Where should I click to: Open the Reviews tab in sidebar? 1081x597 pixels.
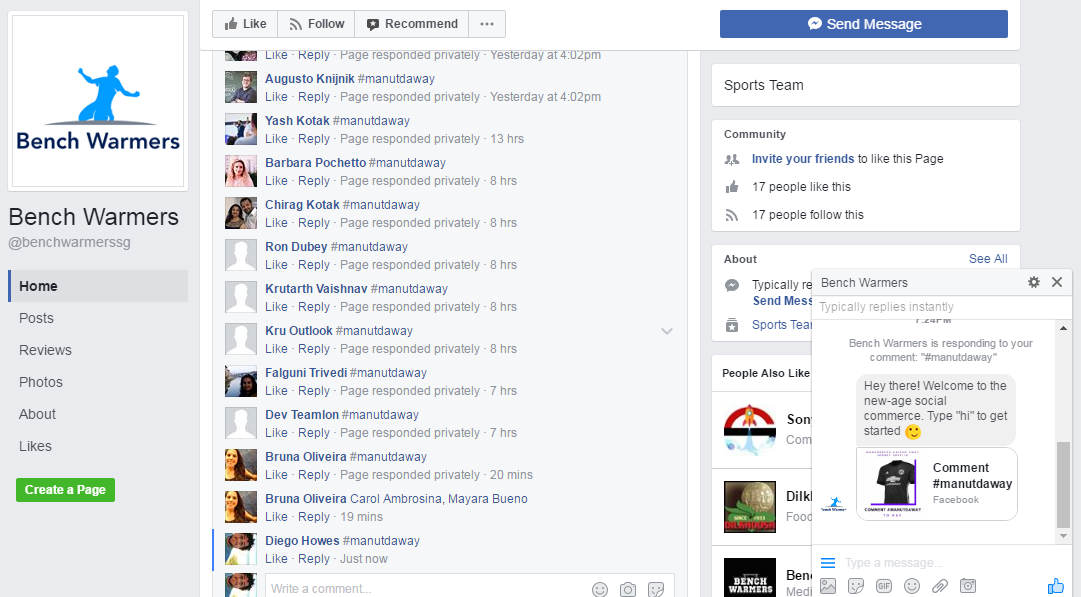coord(45,350)
